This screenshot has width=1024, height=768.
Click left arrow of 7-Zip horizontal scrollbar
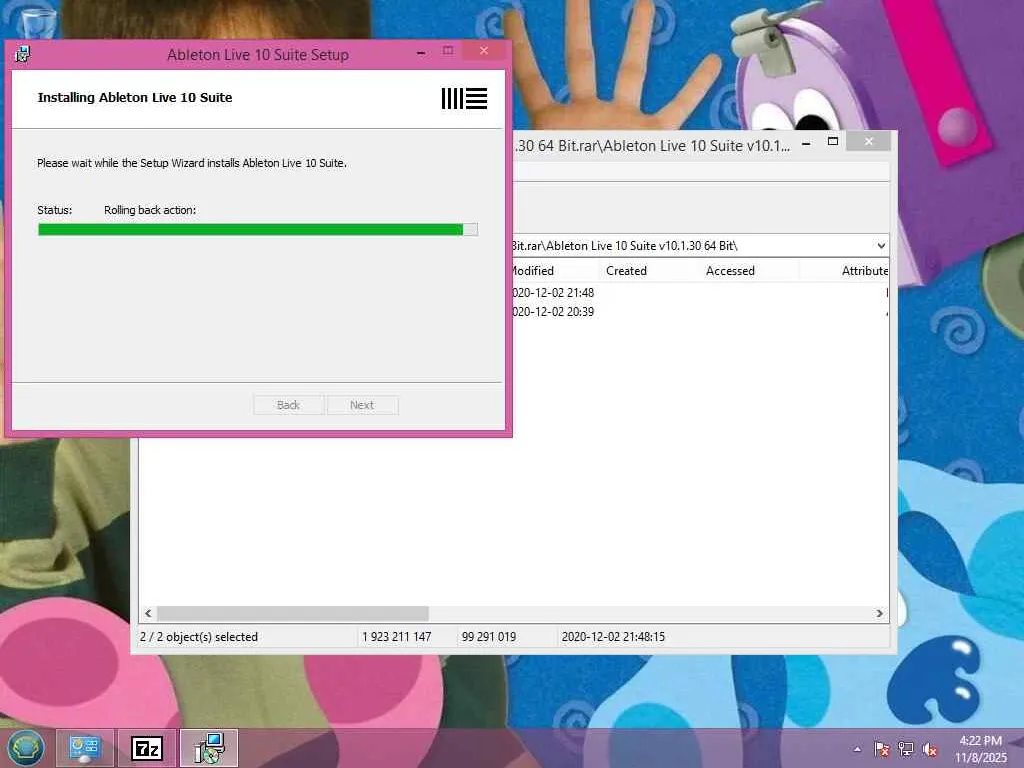pyautogui.click(x=148, y=613)
